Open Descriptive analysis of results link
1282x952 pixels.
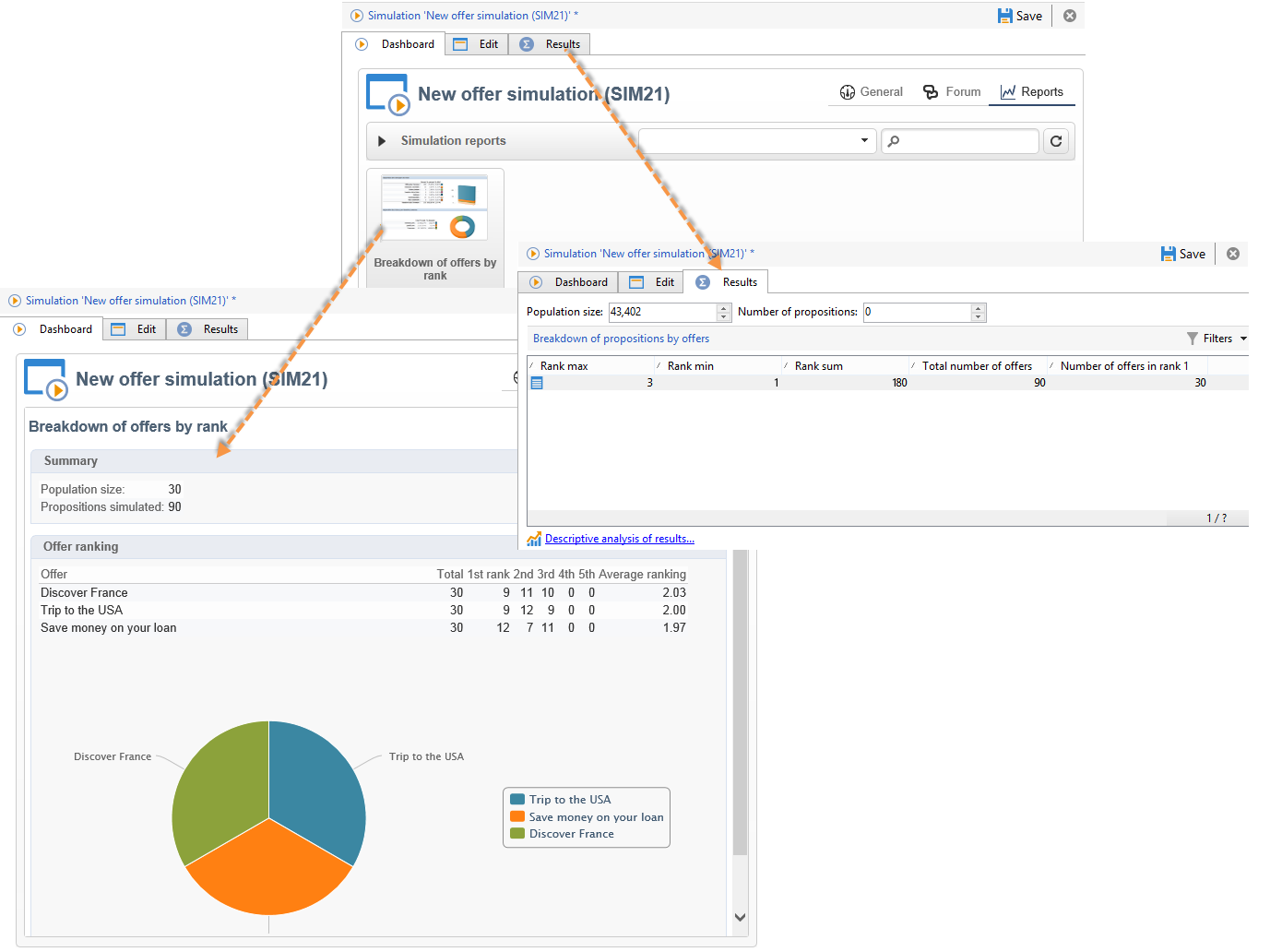click(x=620, y=539)
